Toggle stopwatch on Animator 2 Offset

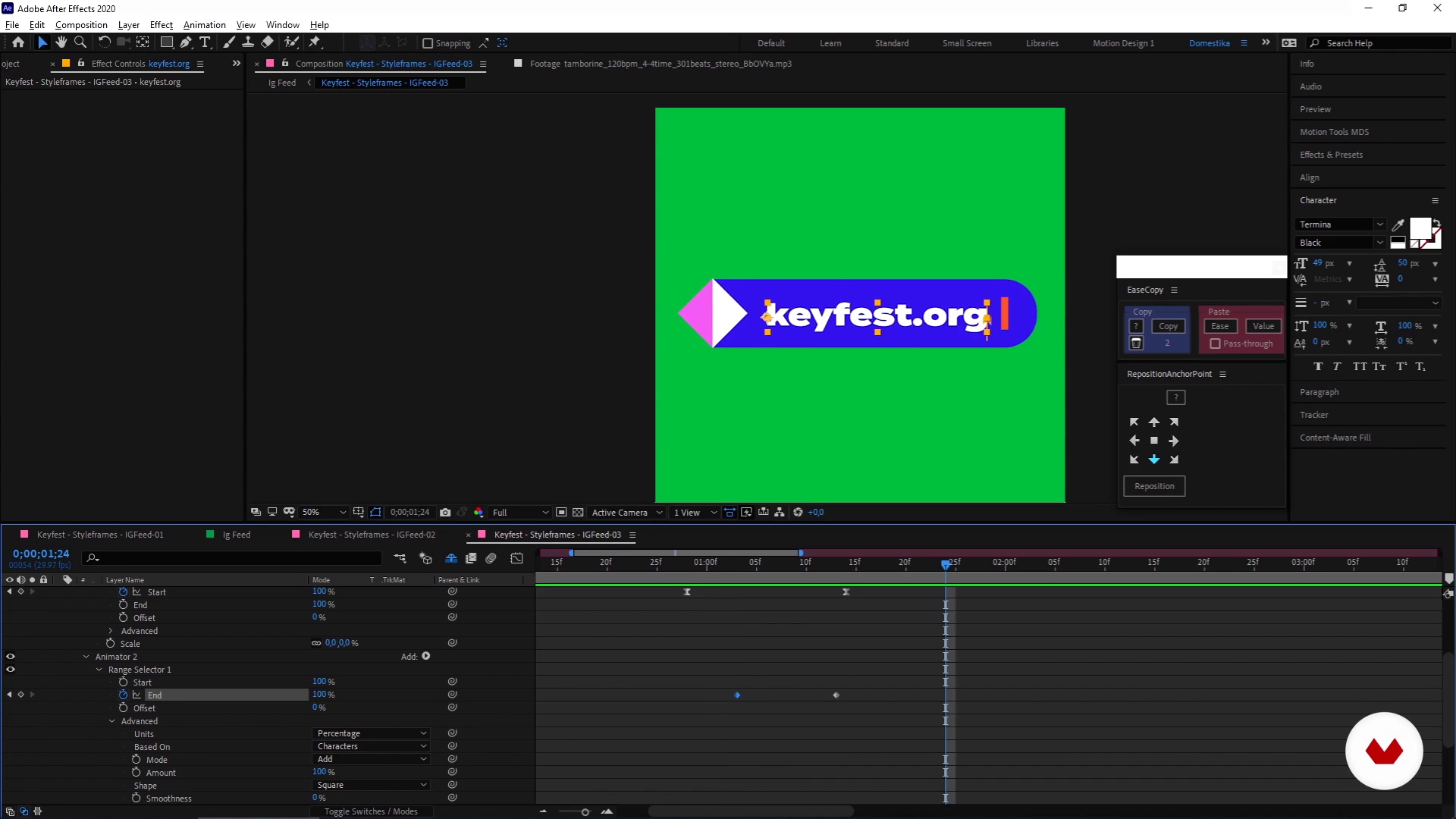(x=123, y=708)
